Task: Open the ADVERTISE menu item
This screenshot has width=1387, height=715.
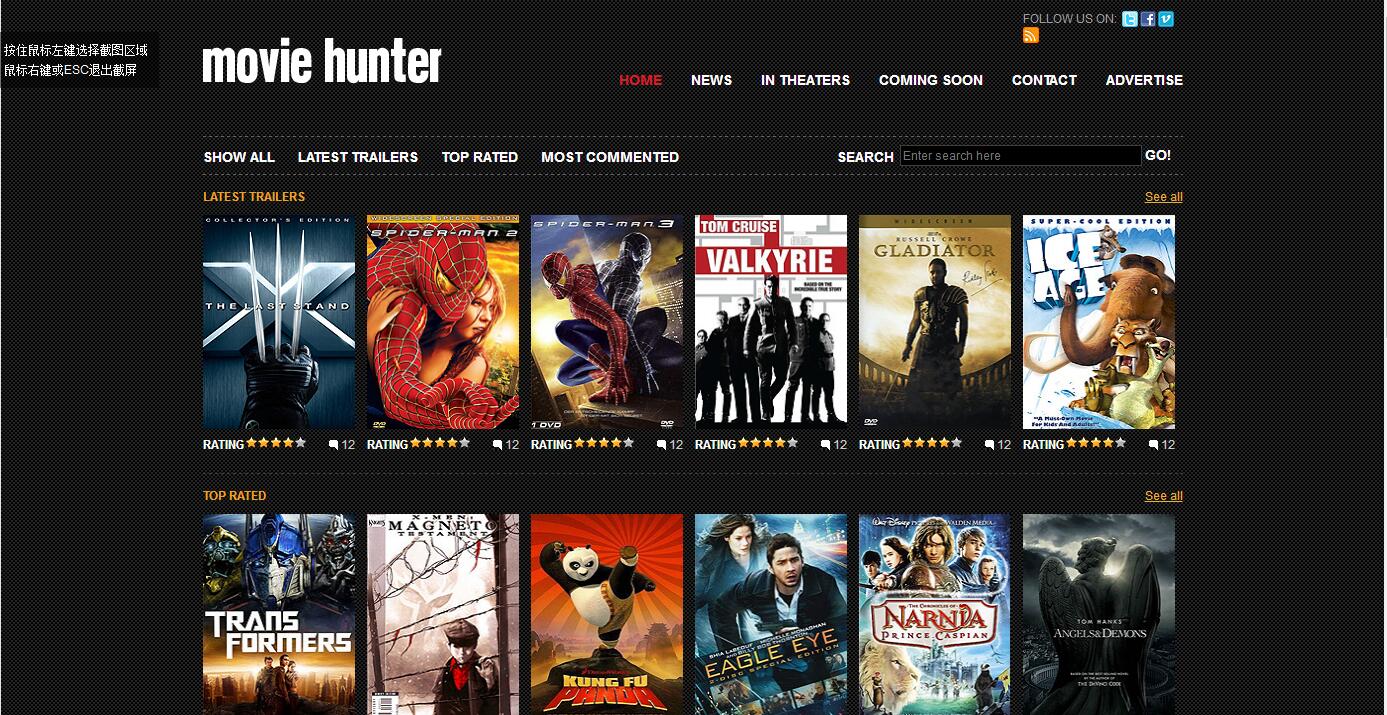Action: 1144,80
